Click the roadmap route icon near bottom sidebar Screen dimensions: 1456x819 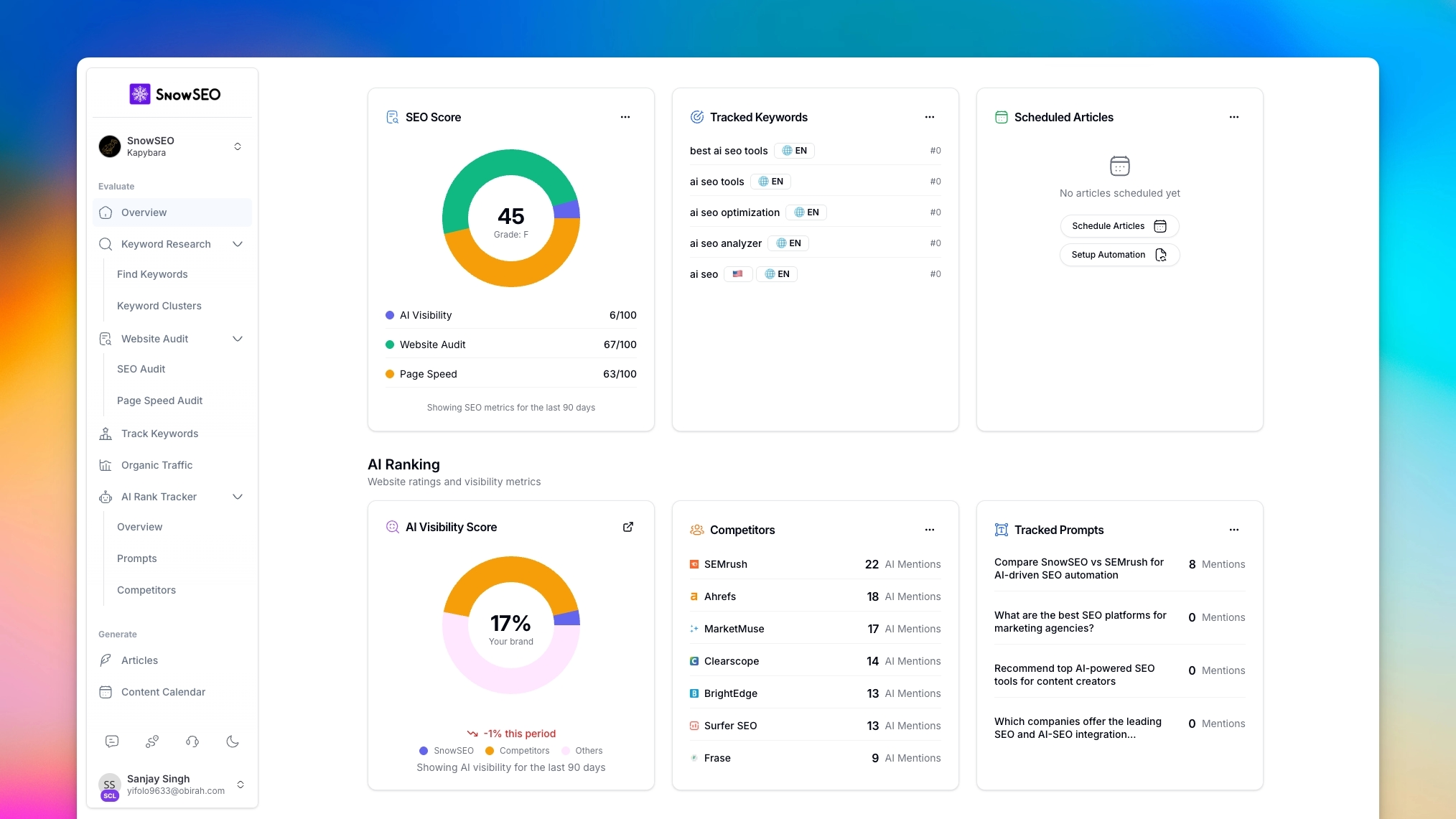[x=151, y=741]
